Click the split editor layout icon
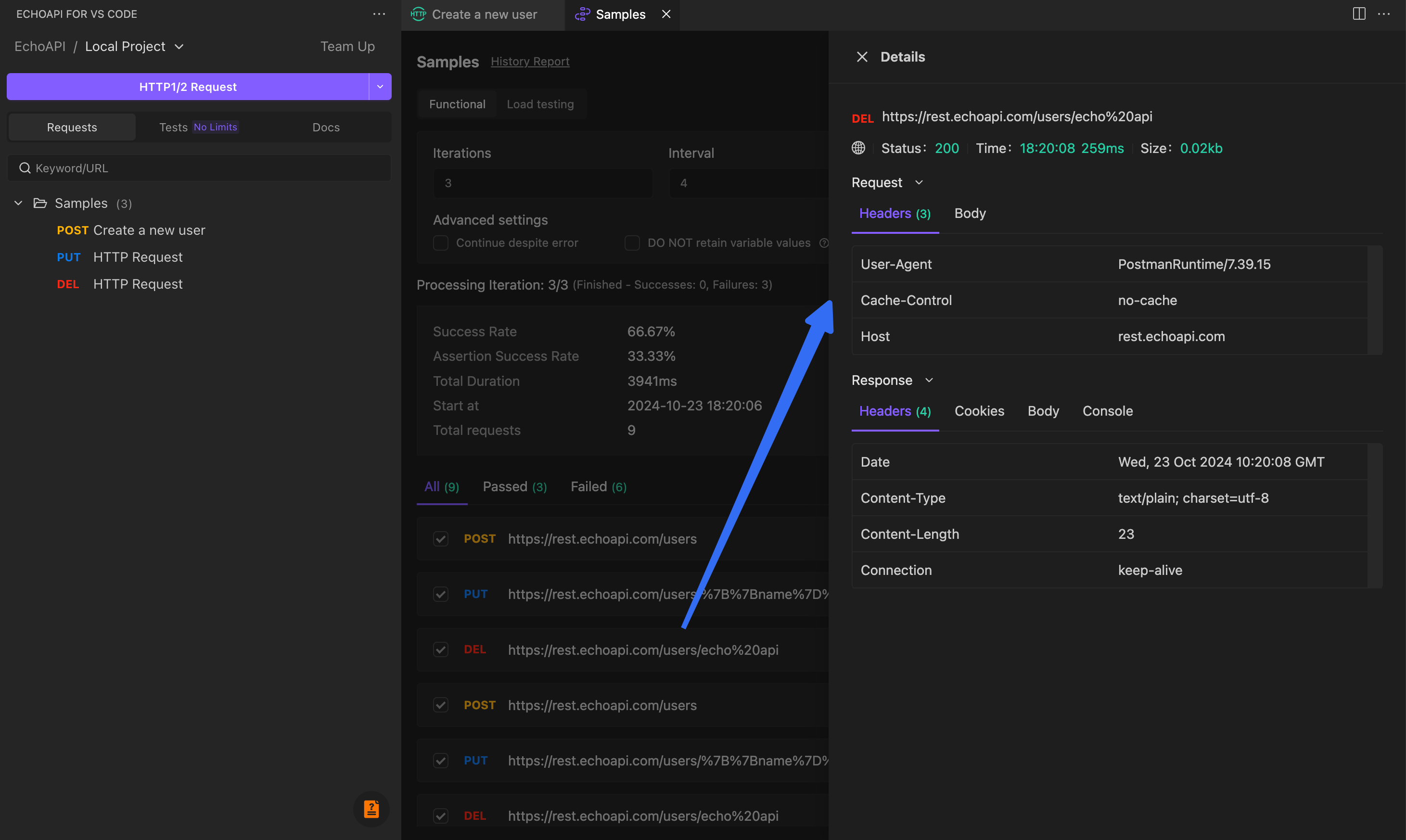The height and width of the screenshot is (840, 1406). tap(1359, 14)
